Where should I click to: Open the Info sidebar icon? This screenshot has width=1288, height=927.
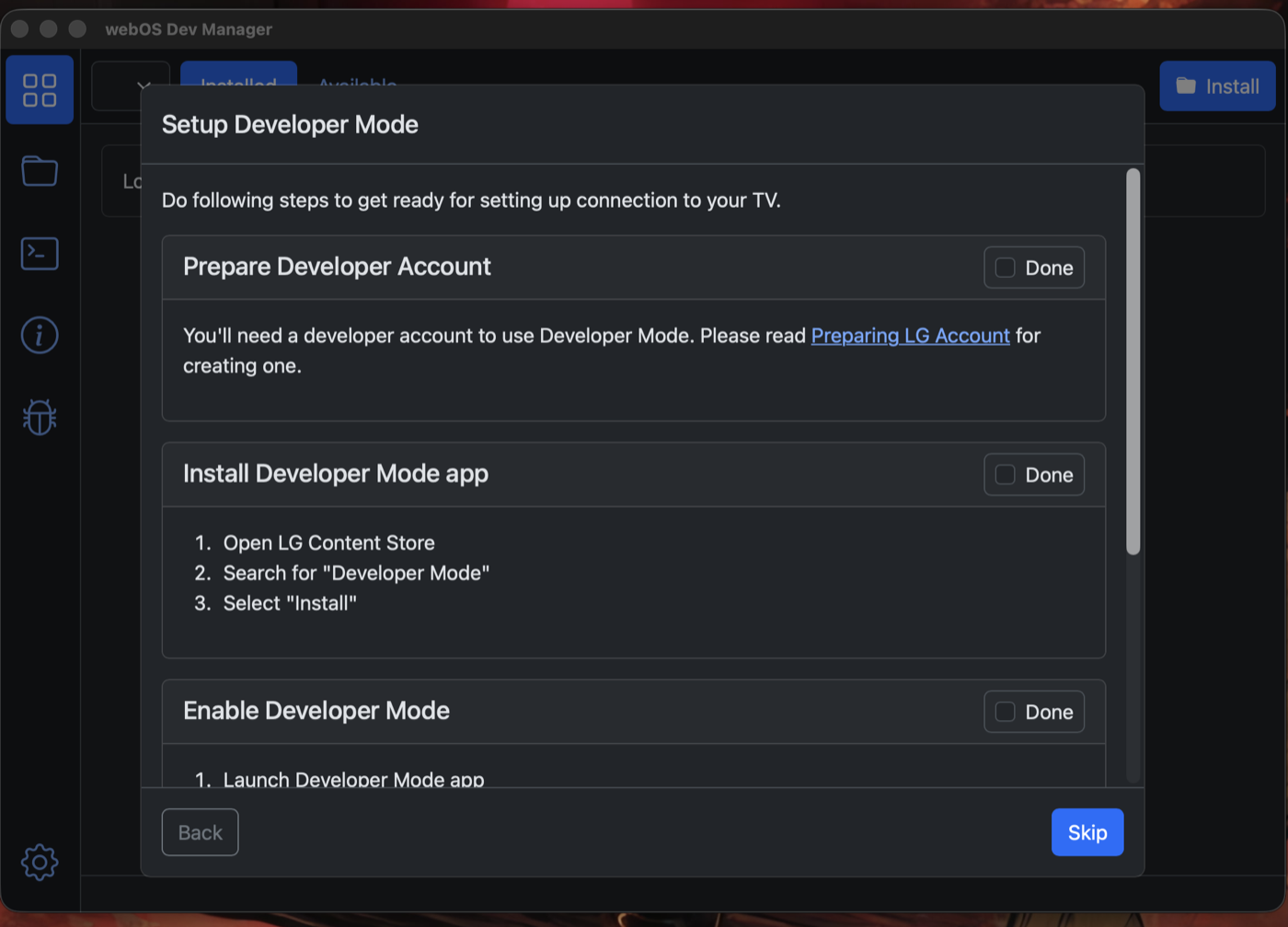tap(40, 335)
